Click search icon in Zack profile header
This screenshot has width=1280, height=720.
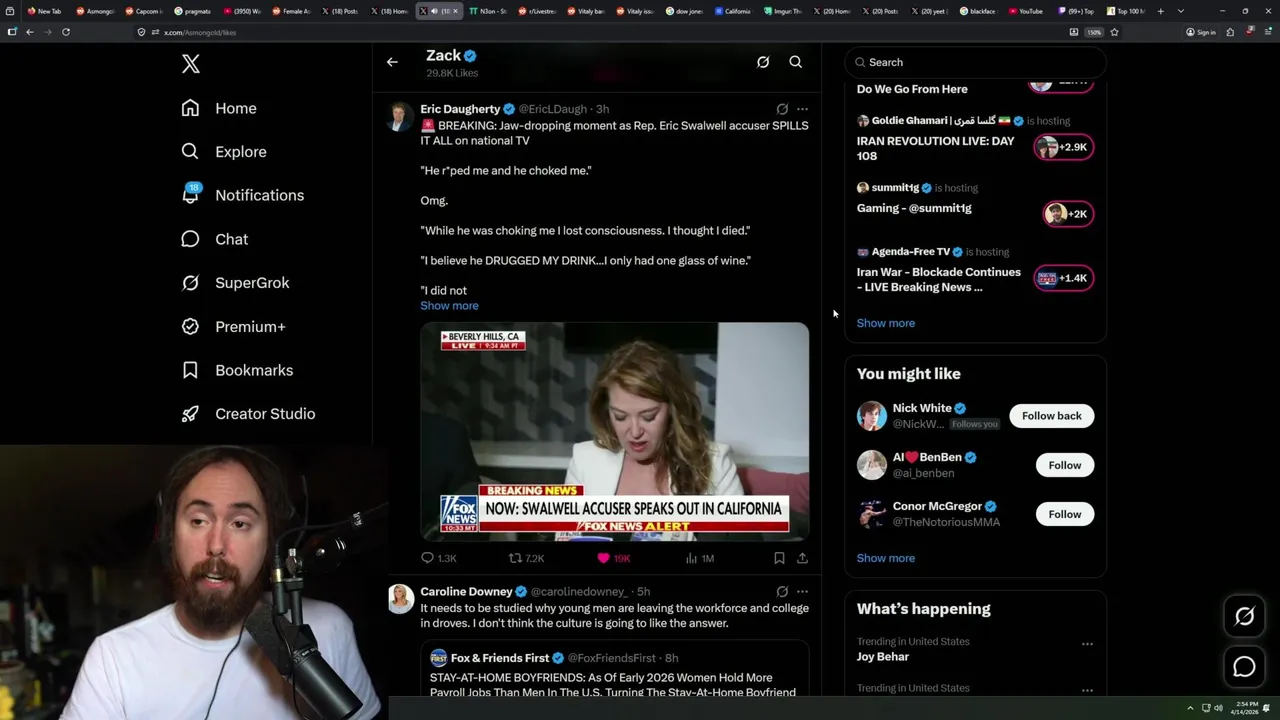tap(796, 62)
